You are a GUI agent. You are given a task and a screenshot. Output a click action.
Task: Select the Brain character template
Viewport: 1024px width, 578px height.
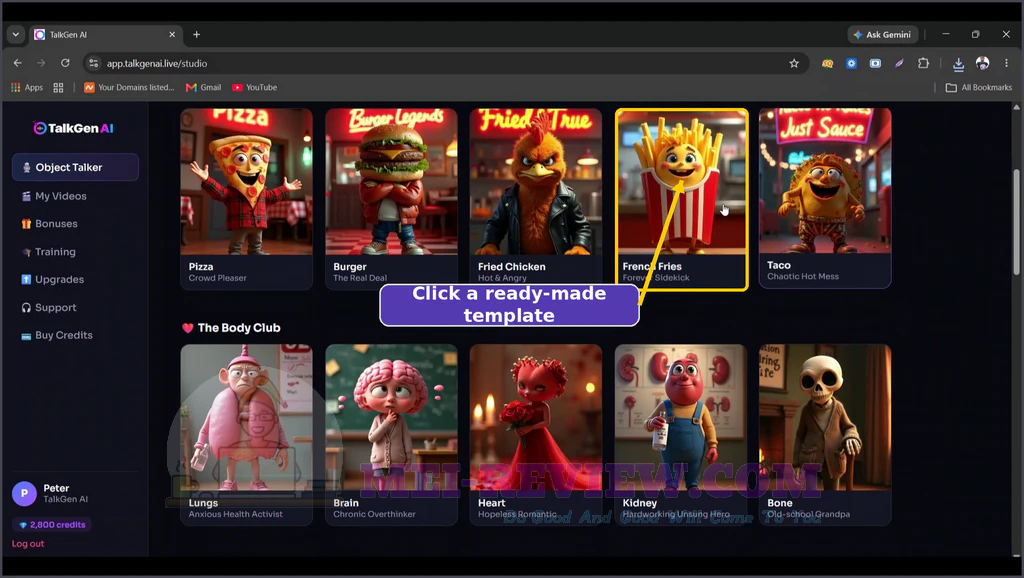coord(391,434)
